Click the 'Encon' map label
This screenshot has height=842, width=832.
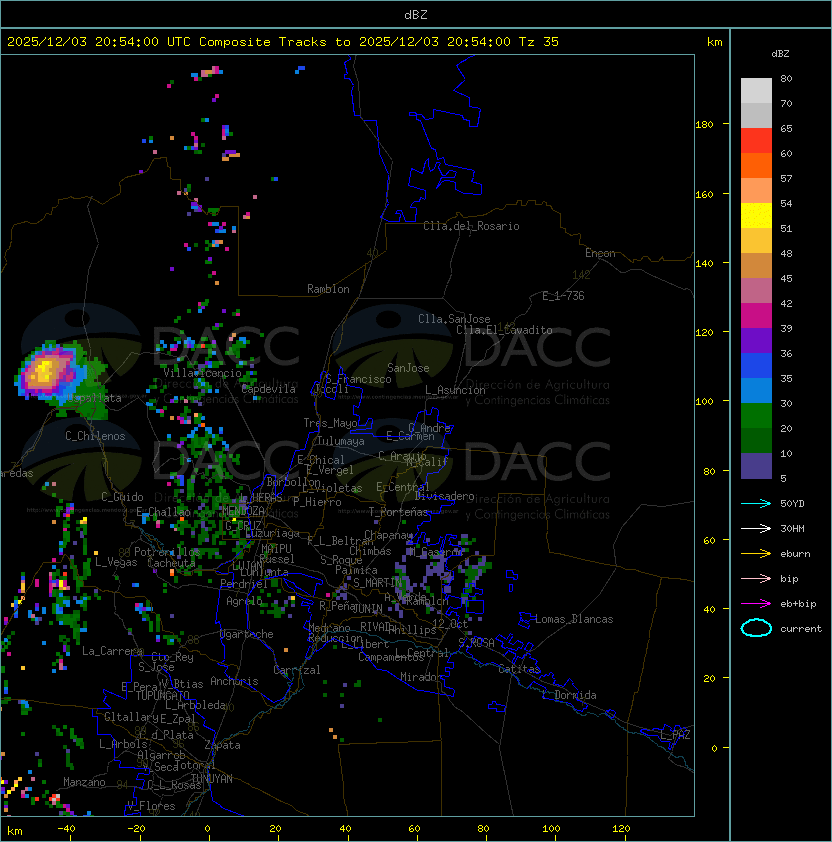pyautogui.click(x=600, y=253)
